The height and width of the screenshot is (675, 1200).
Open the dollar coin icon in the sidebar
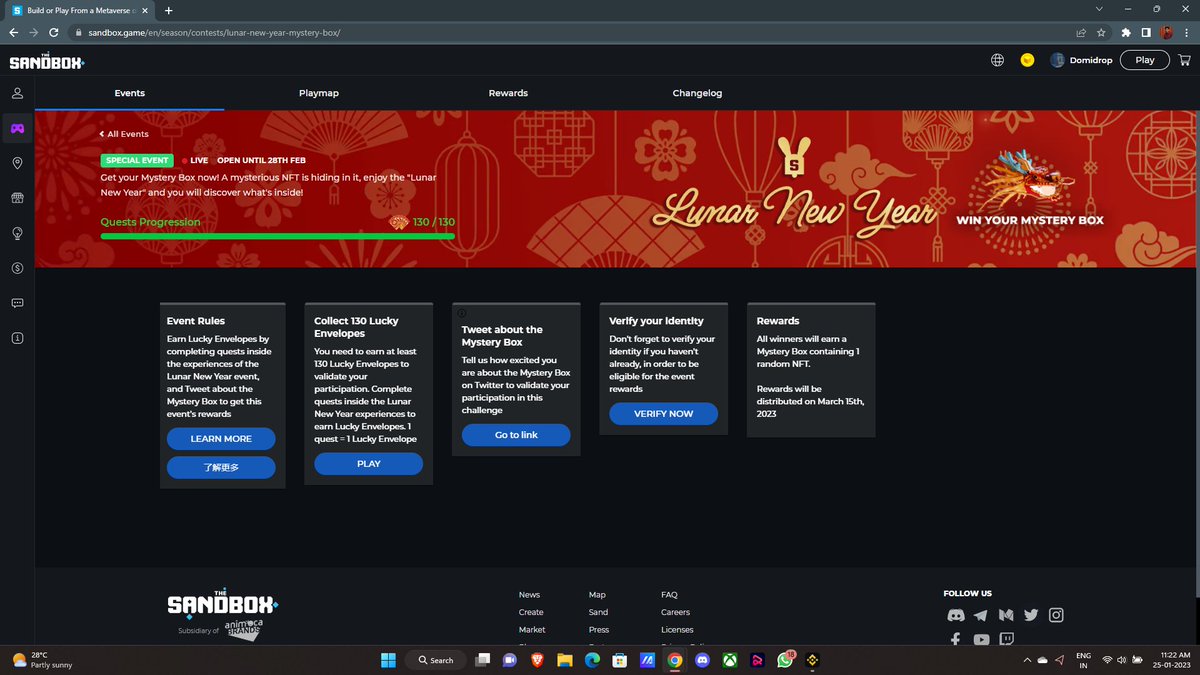(x=17, y=268)
